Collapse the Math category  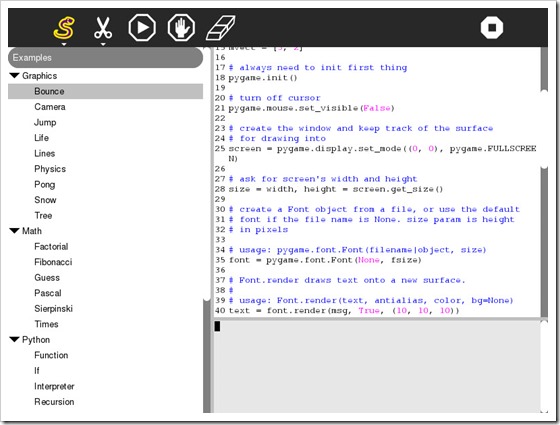click(x=14, y=231)
